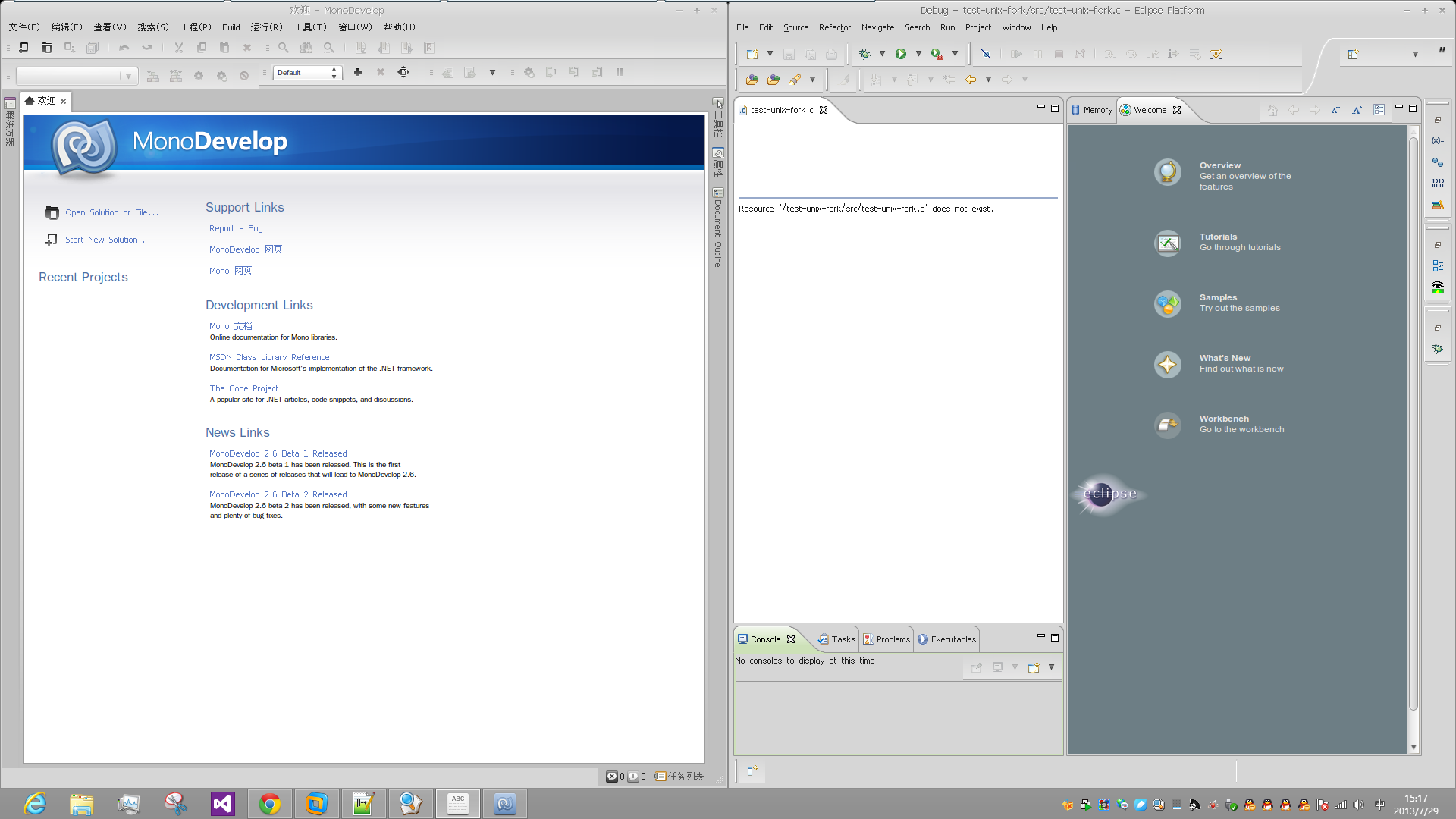Screen dimensions: 1456x819
Task: Expand the External Tools dropdown arrow
Action: pos(955,54)
